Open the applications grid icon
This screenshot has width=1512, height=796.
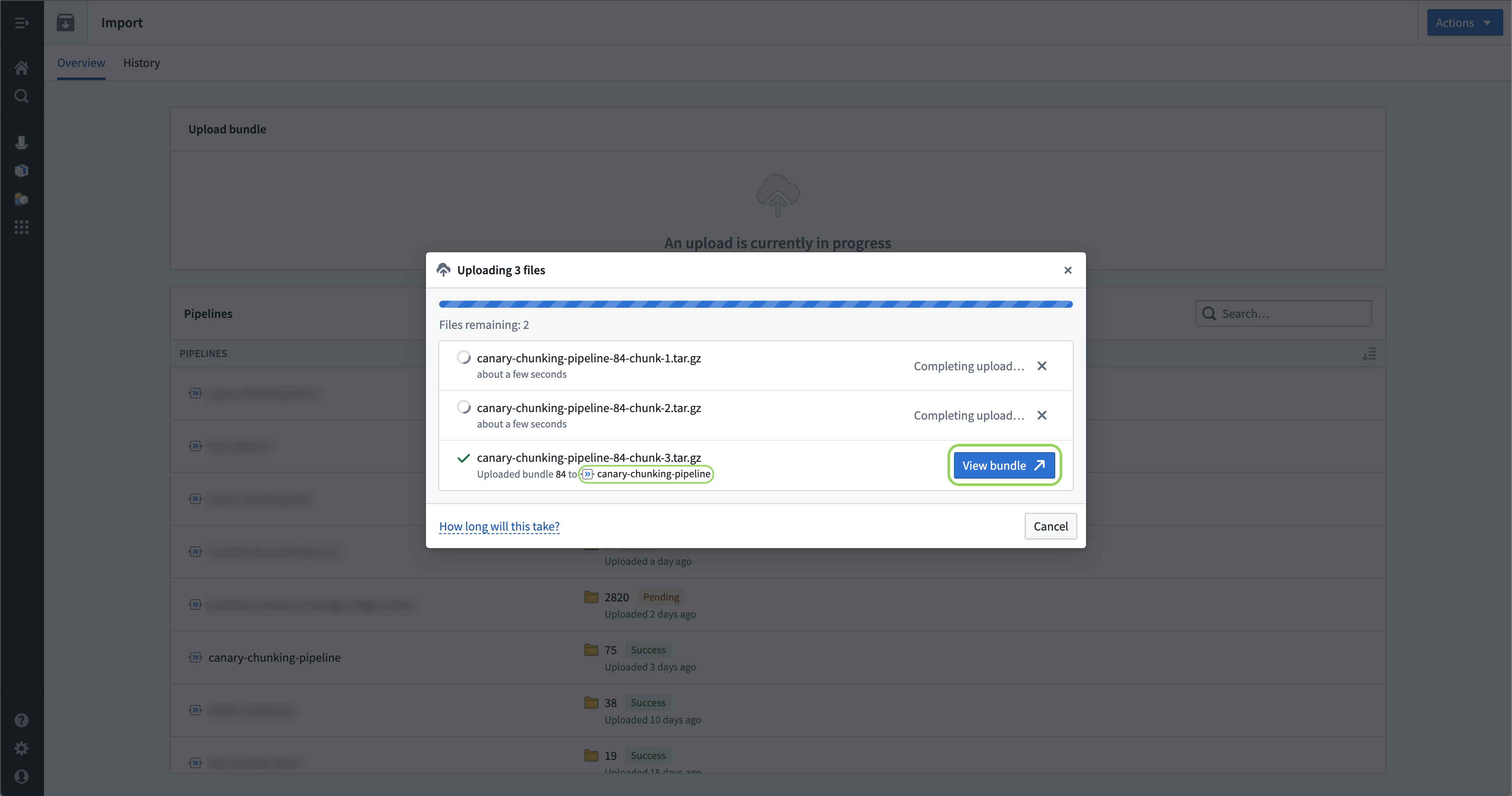click(x=22, y=227)
